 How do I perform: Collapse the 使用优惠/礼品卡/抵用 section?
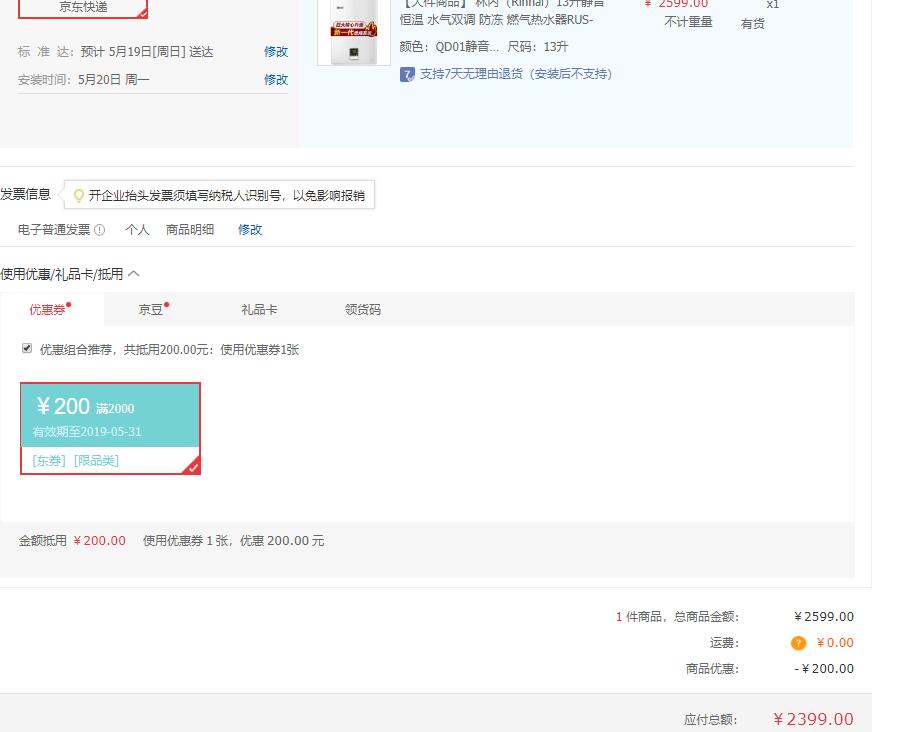133,274
